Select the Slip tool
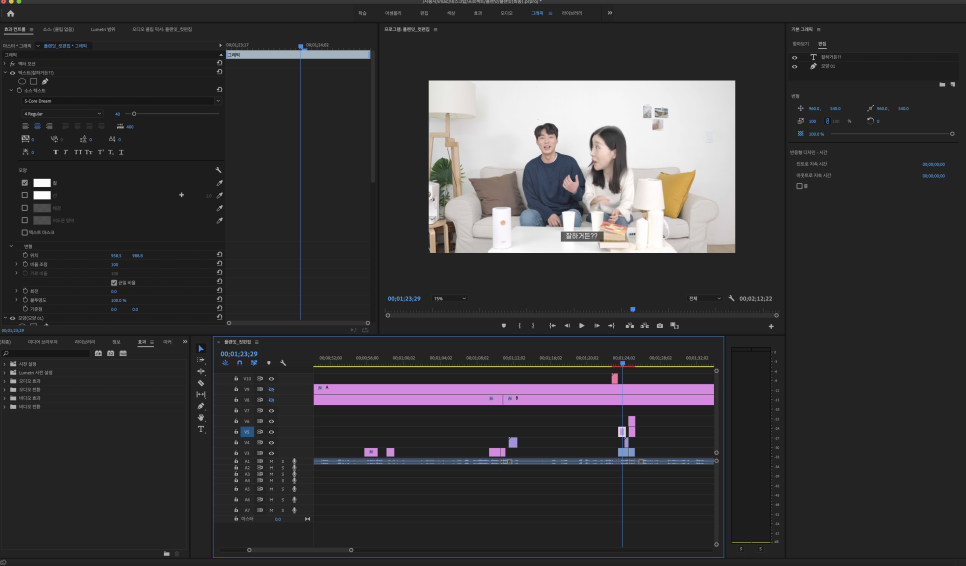 [201, 394]
